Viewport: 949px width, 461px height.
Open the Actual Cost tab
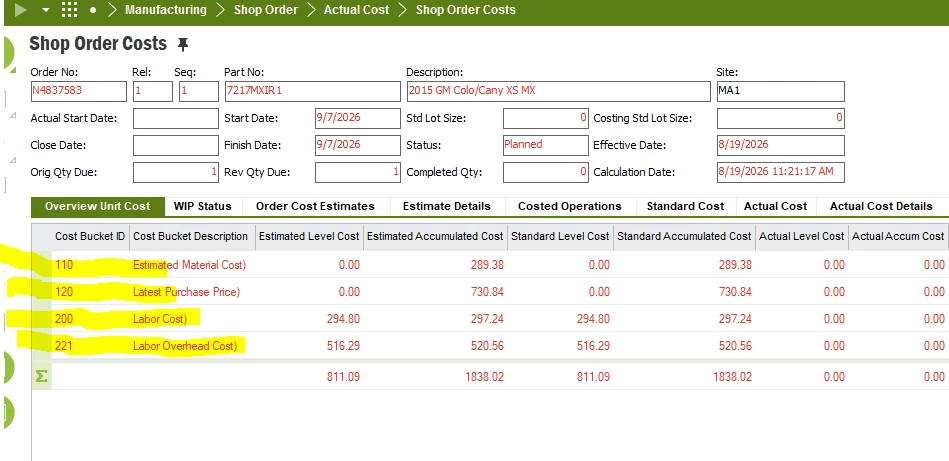click(775, 206)
